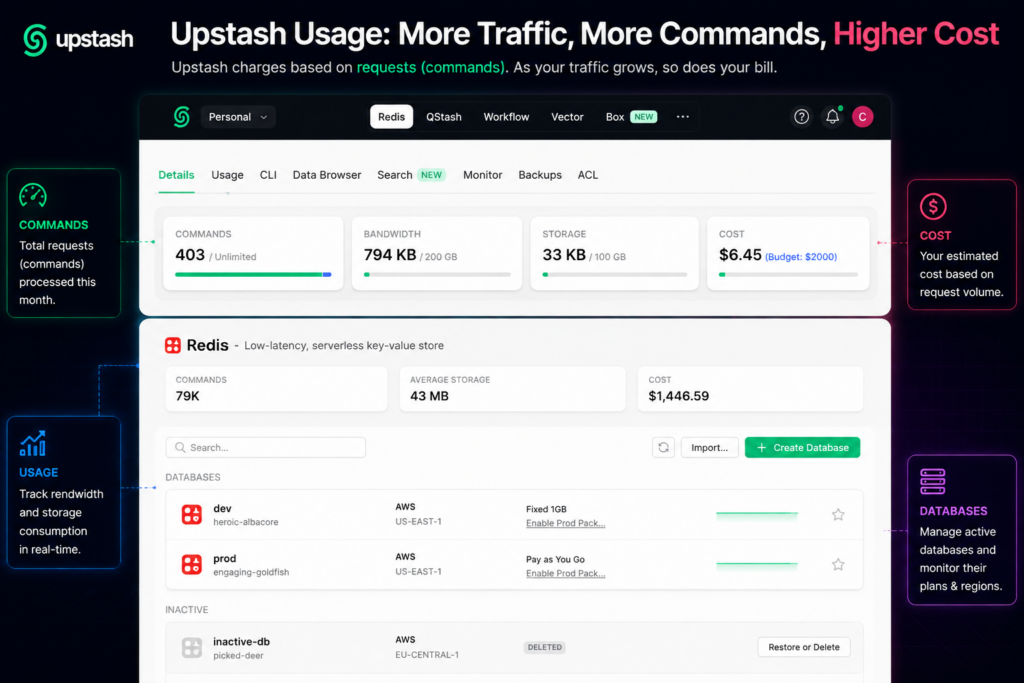Click the Commands gauge icon in the left callout

pyautogui.click(x=33, y=195)
